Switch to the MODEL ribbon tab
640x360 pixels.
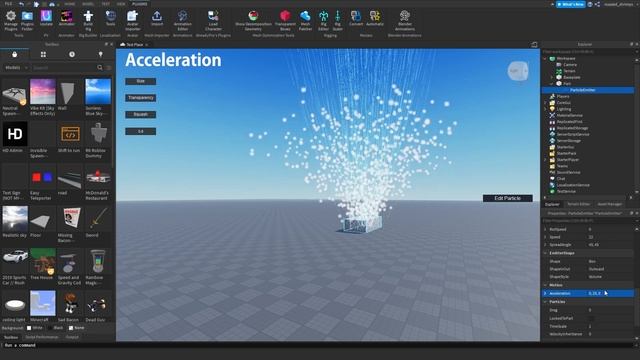click(x=88, y=4)
